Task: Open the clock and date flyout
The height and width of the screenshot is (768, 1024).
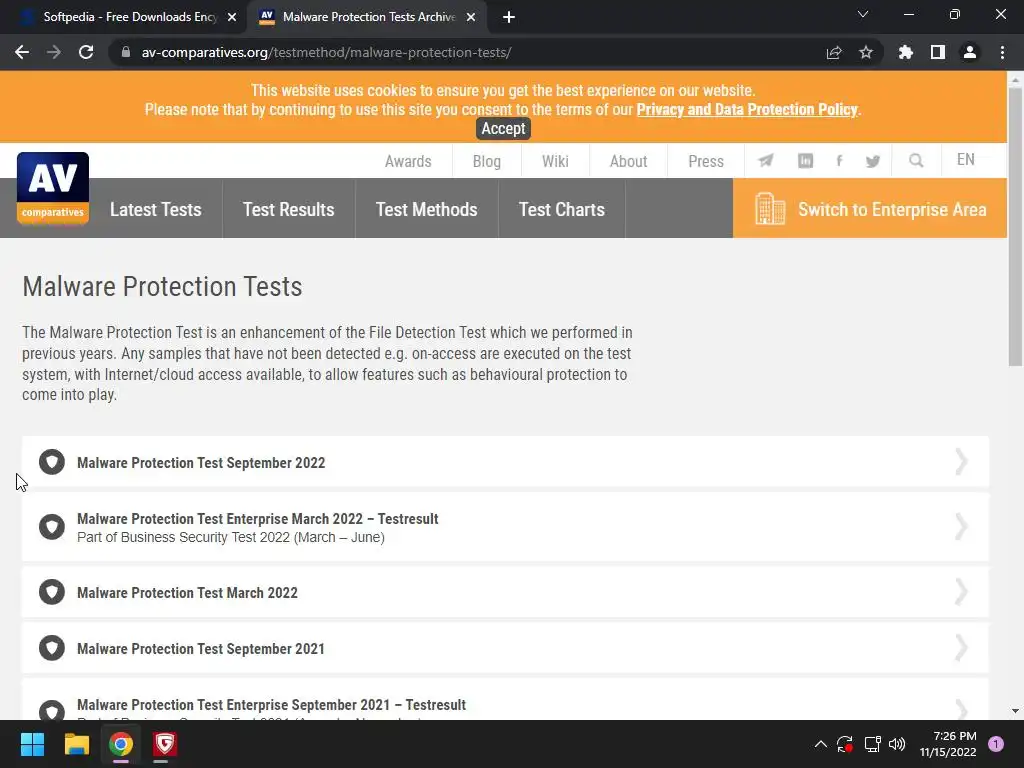Action: (x=948, y=744)
